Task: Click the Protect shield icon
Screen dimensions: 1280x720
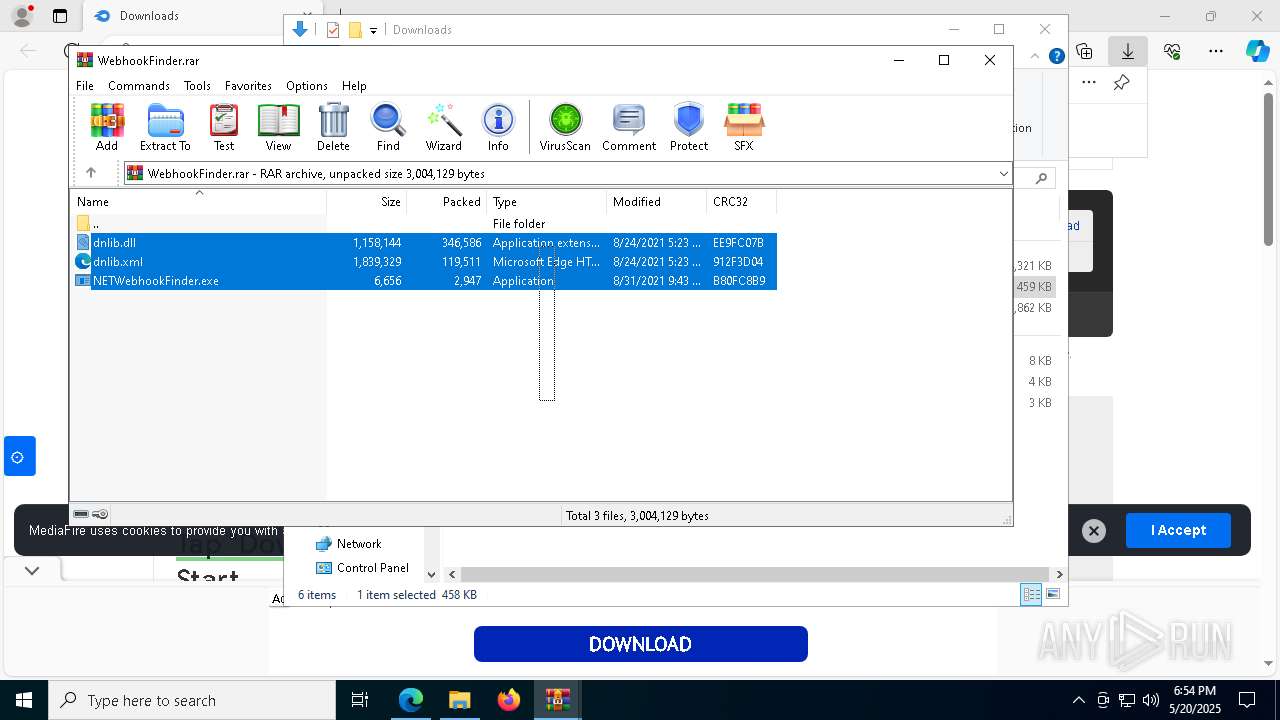Action: tap(689, 127)
